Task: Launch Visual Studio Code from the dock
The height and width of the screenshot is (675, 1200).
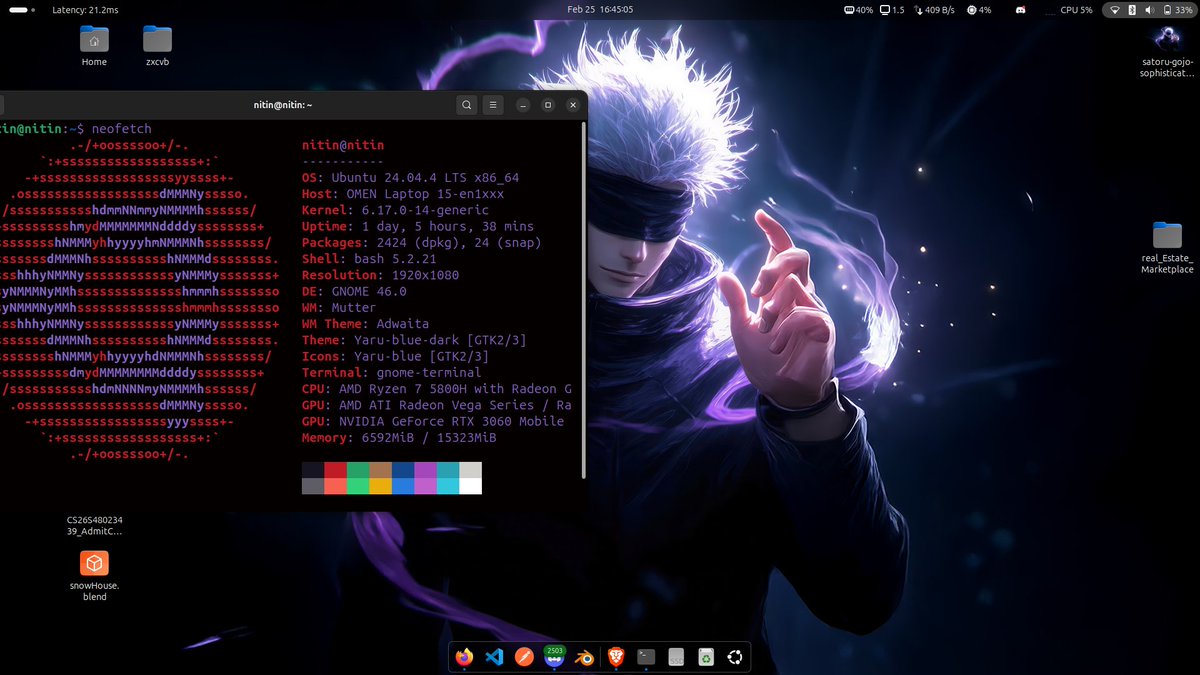Action: (493, 657)
